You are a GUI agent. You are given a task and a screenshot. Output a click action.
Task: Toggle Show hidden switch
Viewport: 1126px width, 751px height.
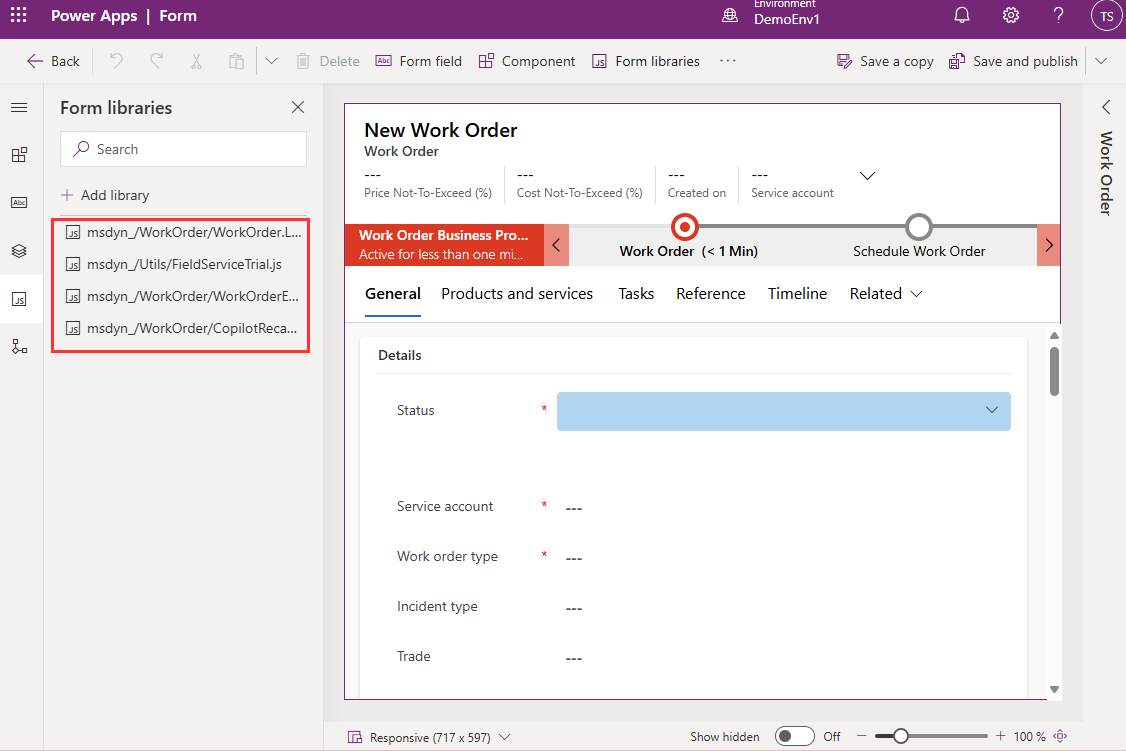[x=794, y=737]
